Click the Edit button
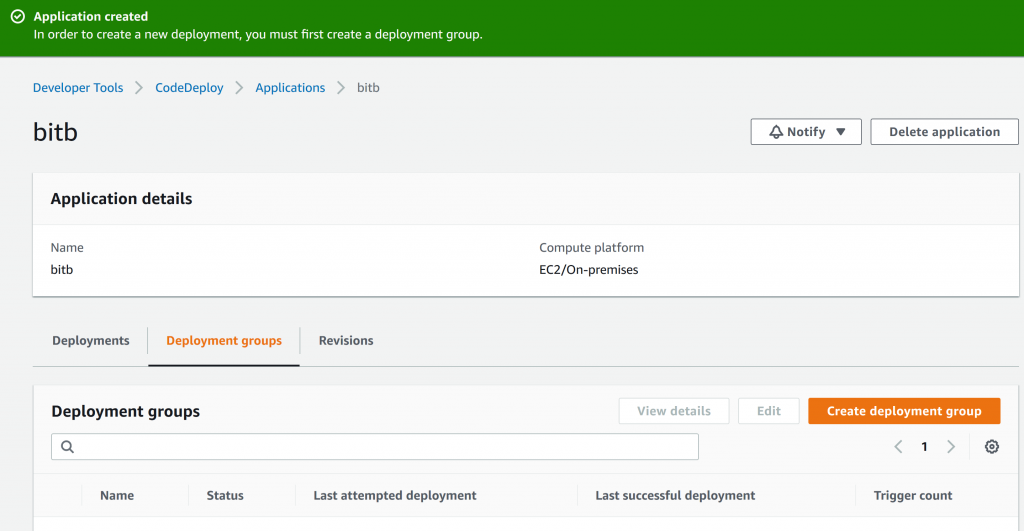 (769, 411)
